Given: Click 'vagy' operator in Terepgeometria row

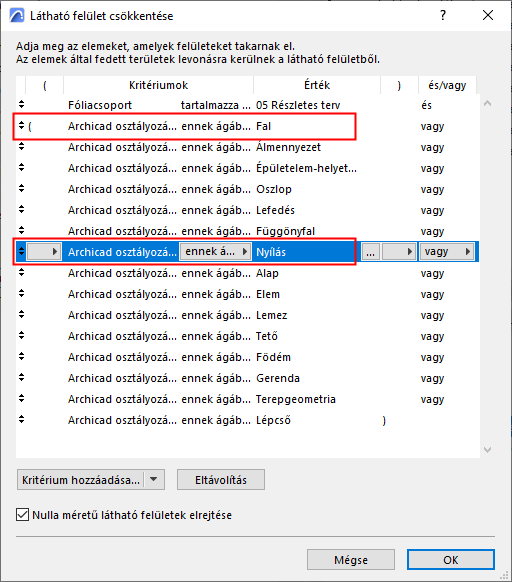Looking at the screenshot, I should (x=433, y=399).
